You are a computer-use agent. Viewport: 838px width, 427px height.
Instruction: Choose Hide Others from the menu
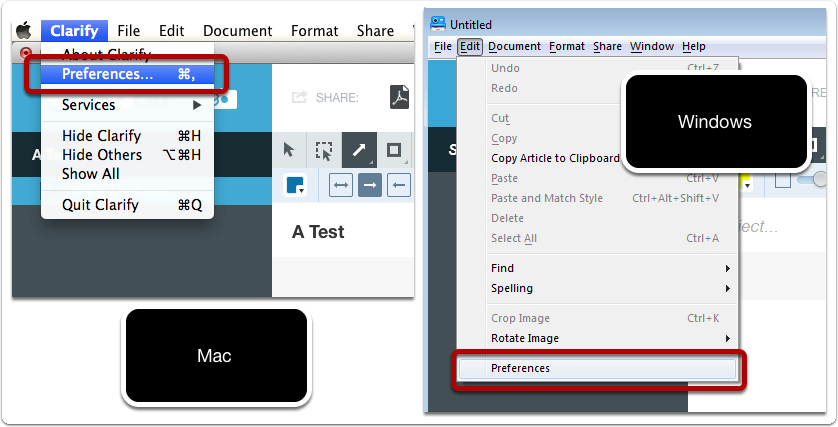[128, 155]
